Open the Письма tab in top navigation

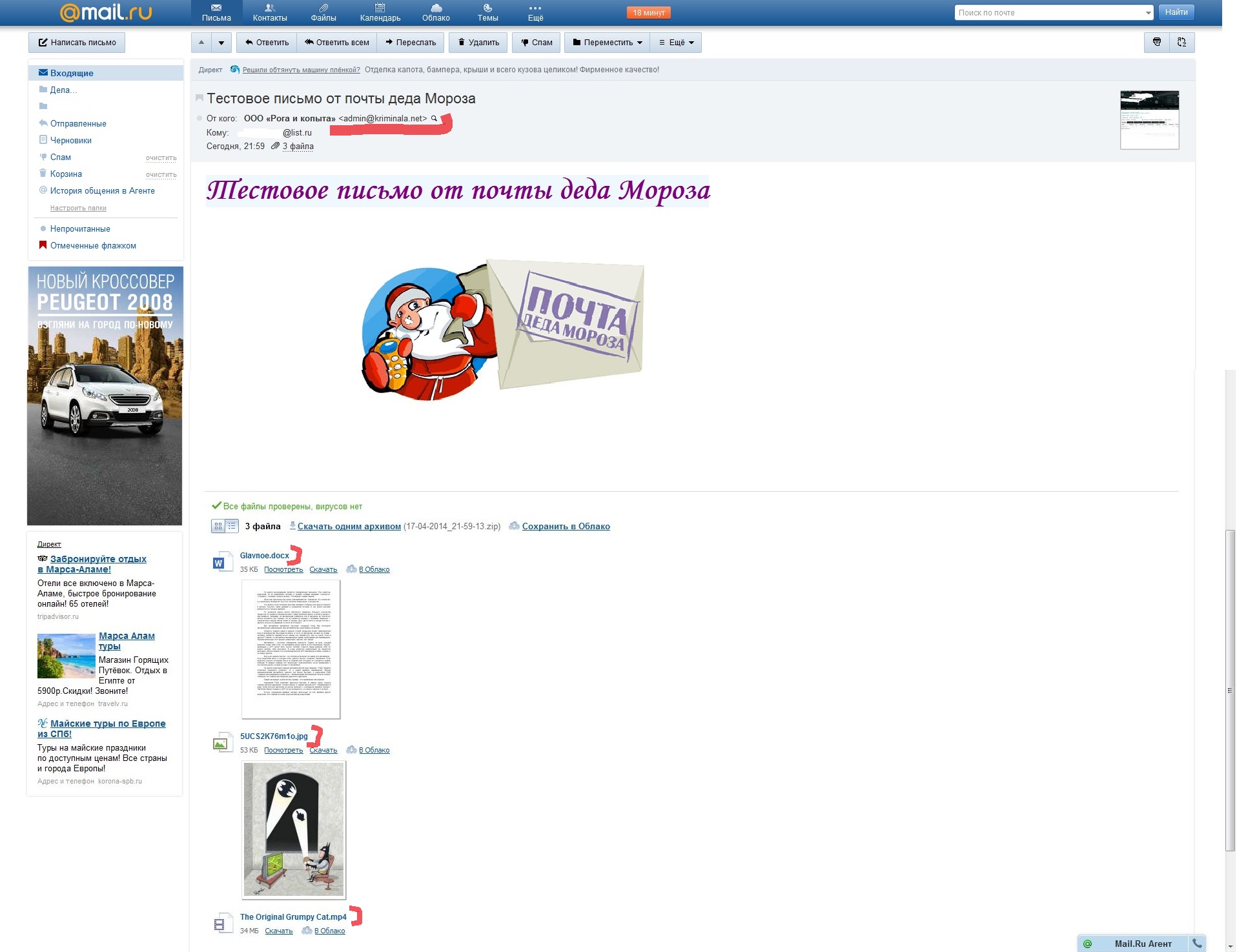[216, 12]
